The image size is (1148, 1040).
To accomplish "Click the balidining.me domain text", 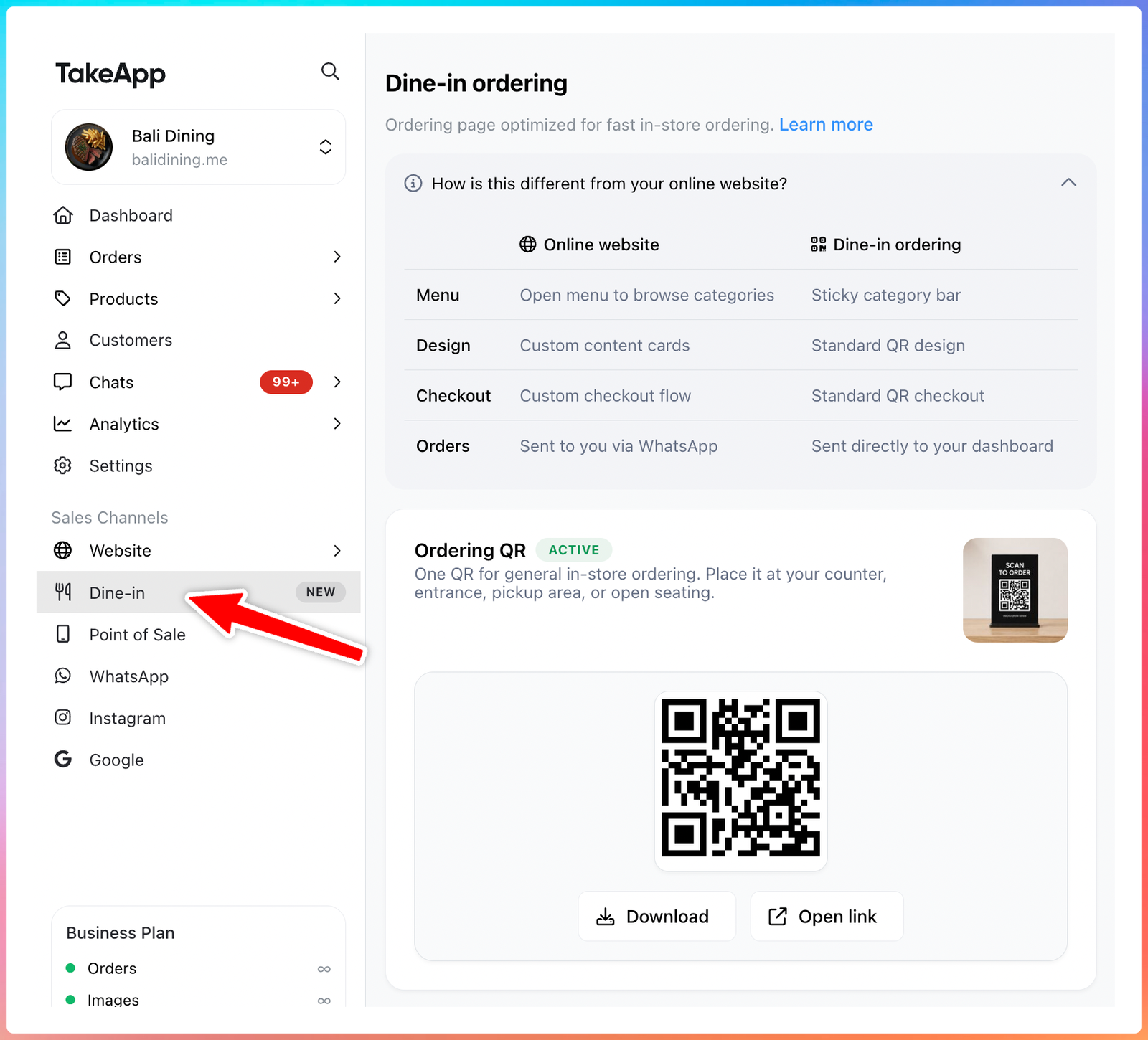I will (179, 160).
